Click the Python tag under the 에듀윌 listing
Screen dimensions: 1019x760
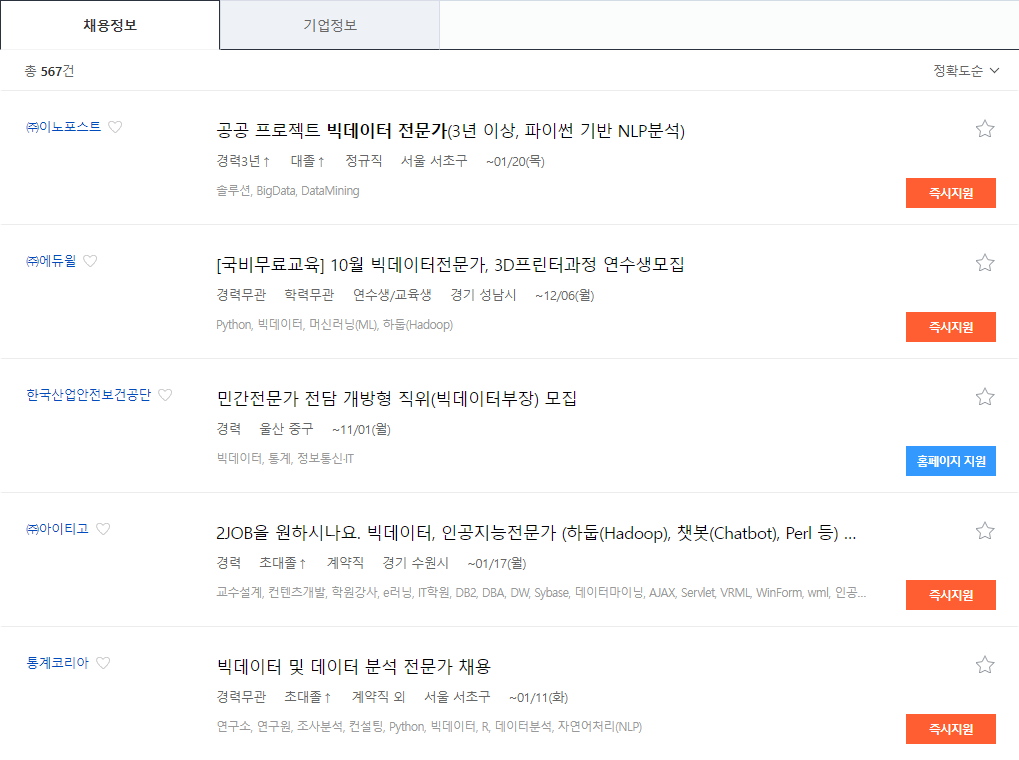pos(224,325)
